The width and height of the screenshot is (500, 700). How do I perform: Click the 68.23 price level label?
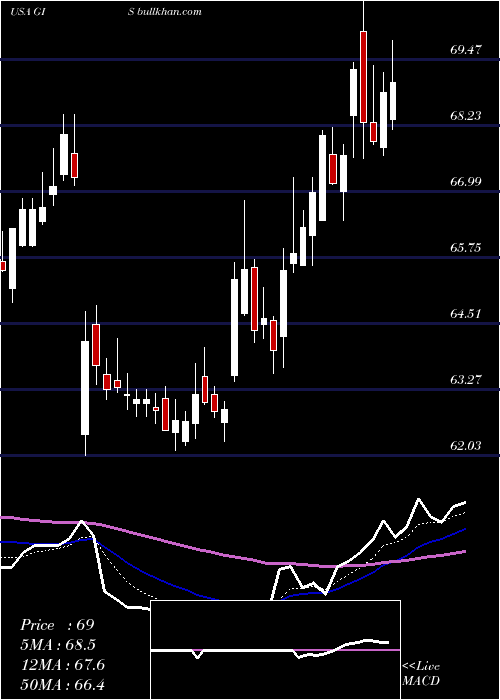click(x=466, y=116)
